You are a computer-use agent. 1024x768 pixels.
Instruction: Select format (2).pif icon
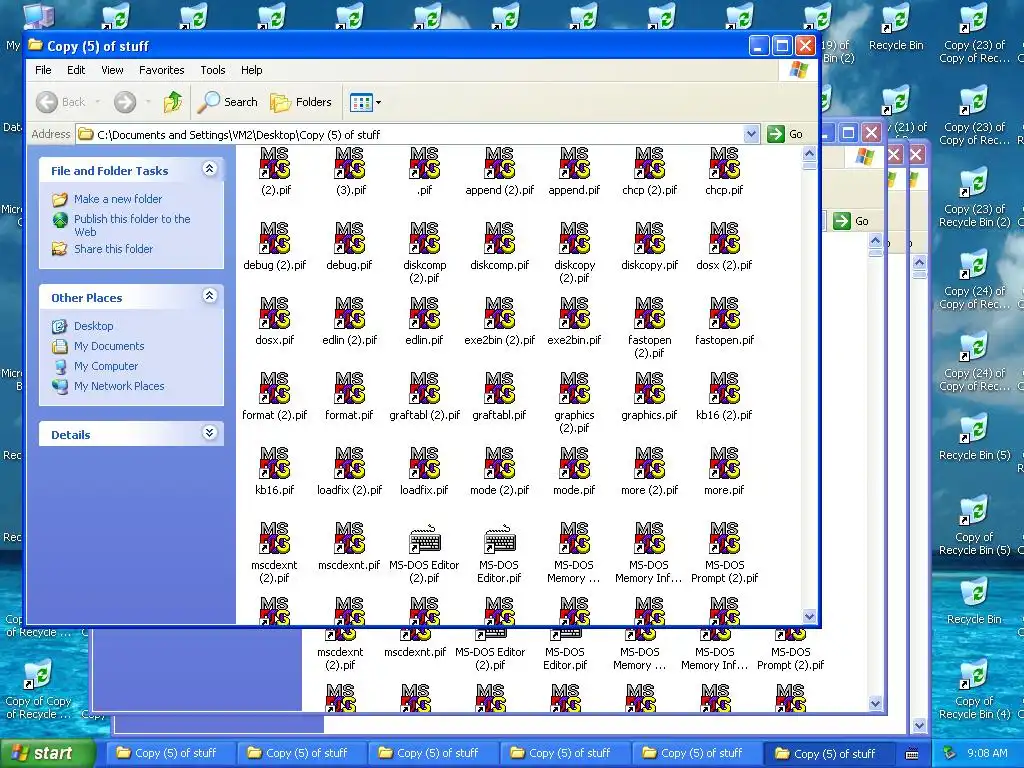(274, 388)
